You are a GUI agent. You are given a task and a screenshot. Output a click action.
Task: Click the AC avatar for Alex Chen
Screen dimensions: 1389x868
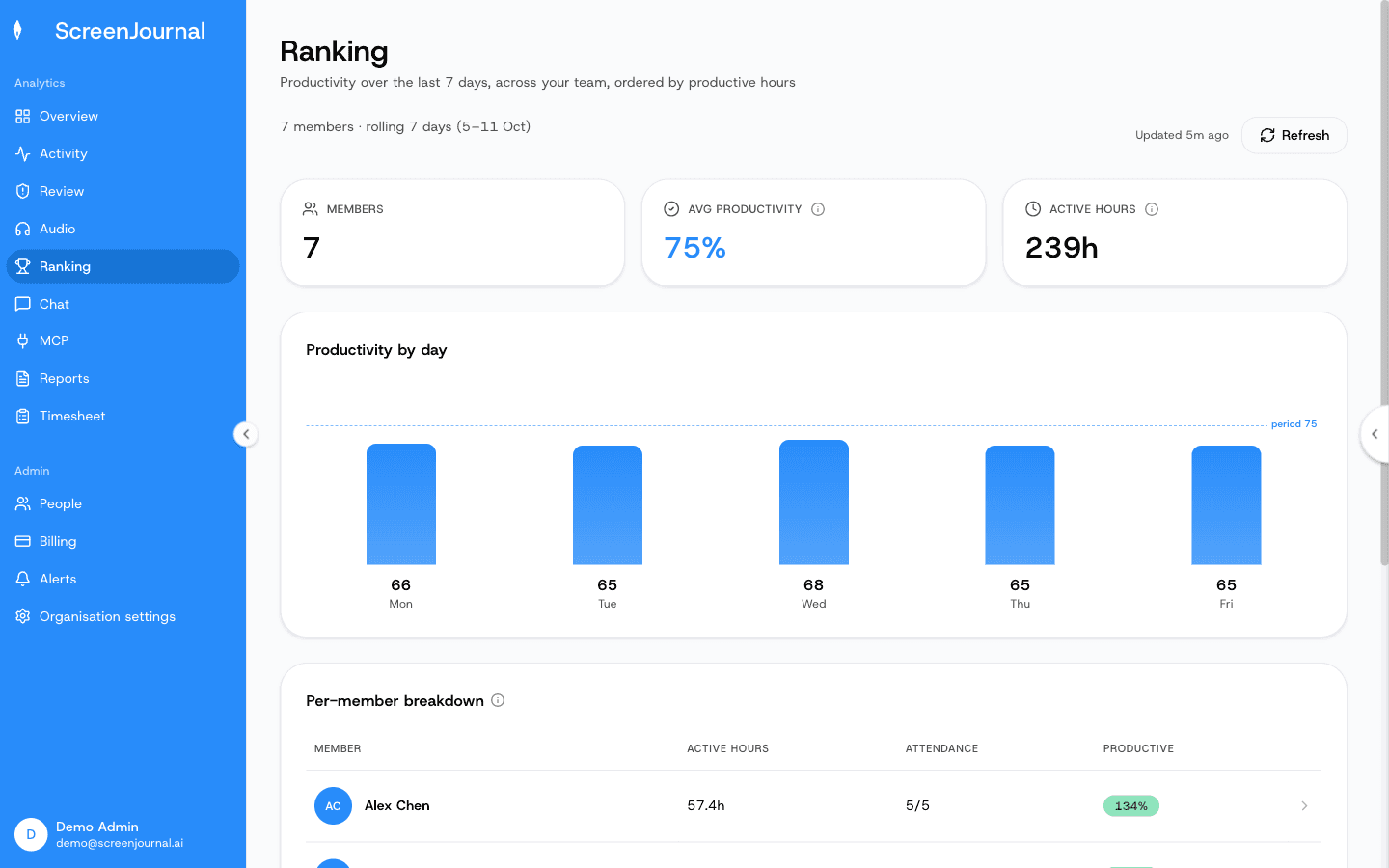(333, 806)
